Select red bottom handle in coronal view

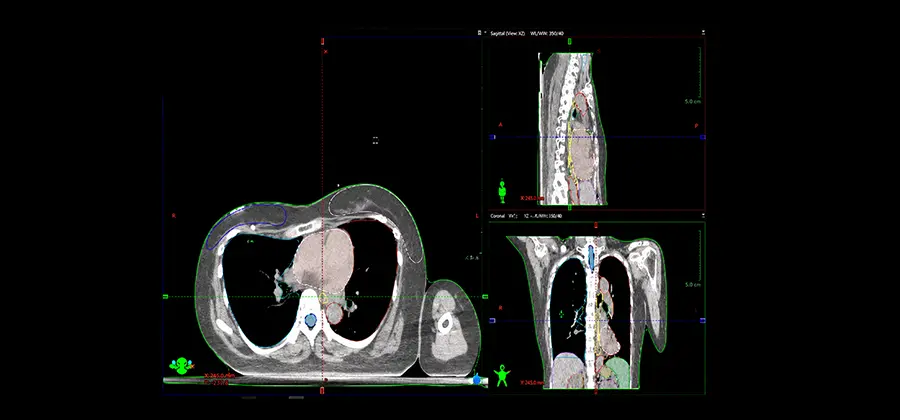596,391
